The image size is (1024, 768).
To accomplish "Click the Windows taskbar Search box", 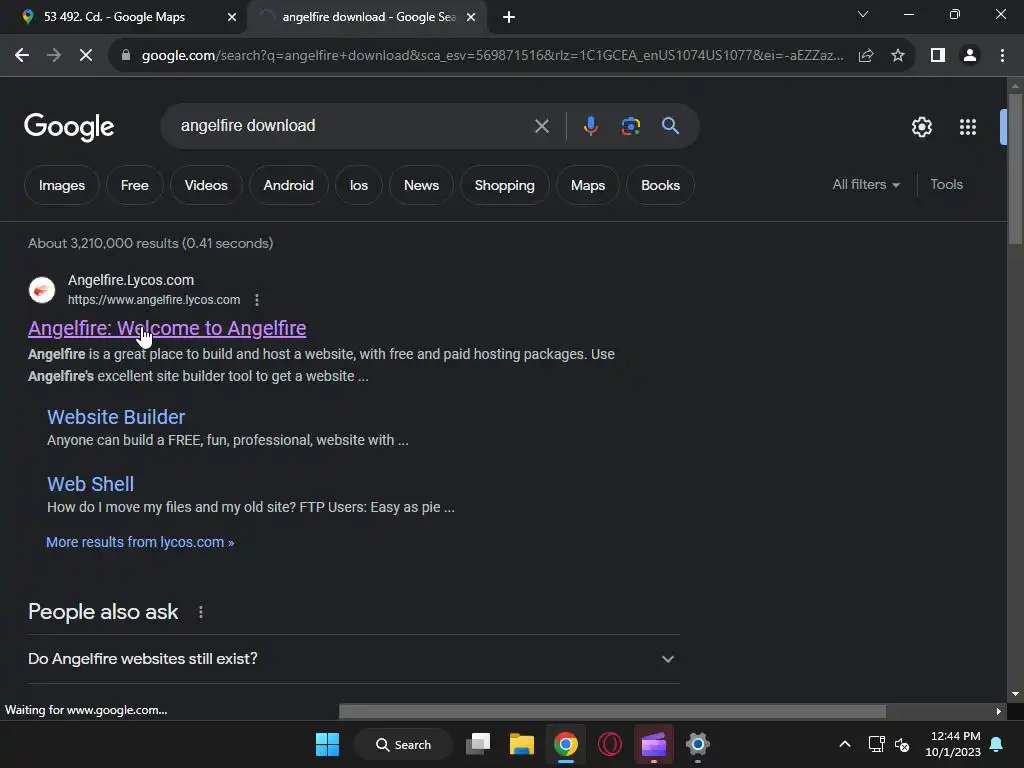I will click(404, 744).
